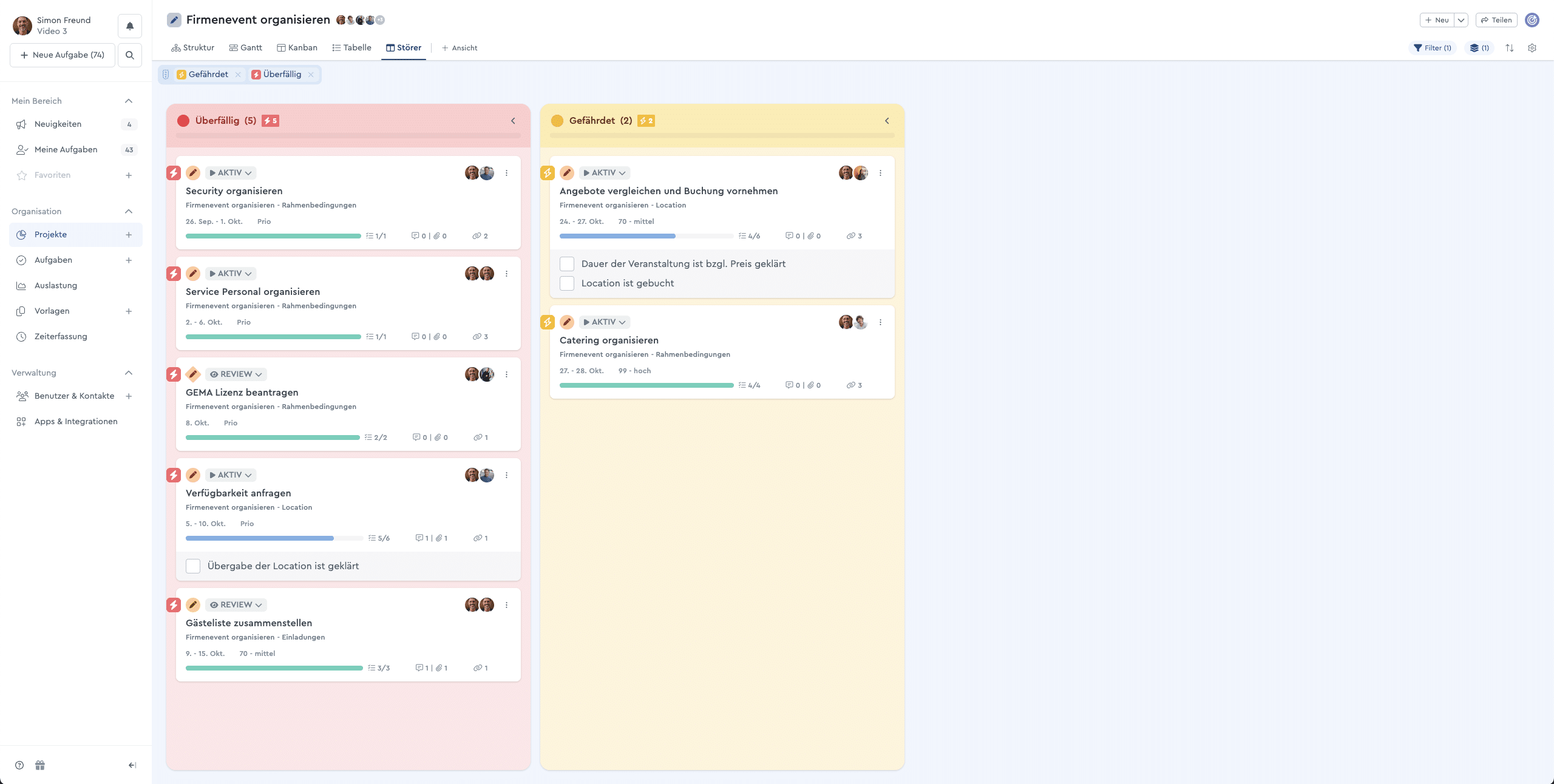Click the Teilen button
The width and height of the screenshot is (1554, 784).
(1496, 19)
